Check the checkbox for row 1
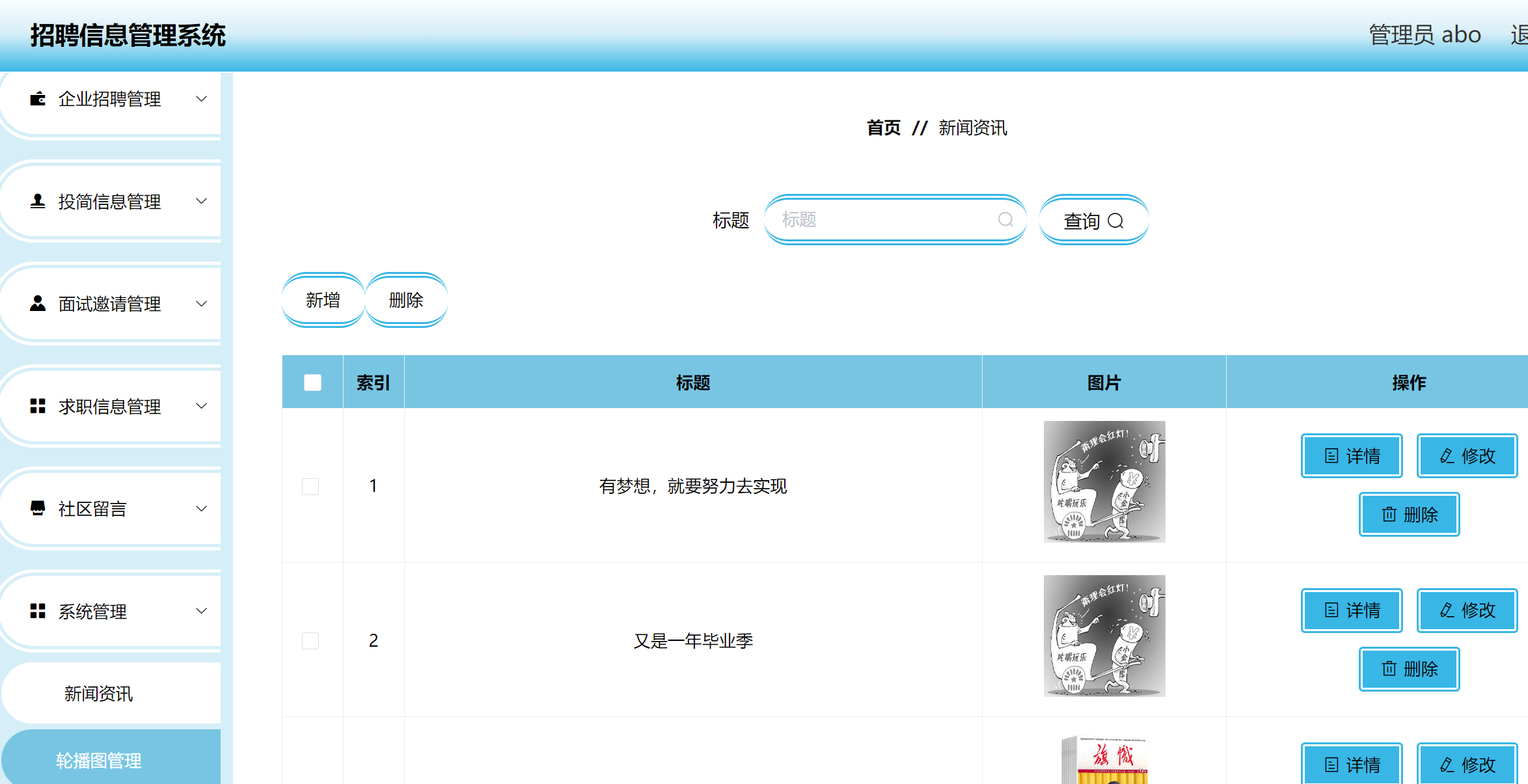Viewport: 1528px width, 784px height. [x=310, y=486]
